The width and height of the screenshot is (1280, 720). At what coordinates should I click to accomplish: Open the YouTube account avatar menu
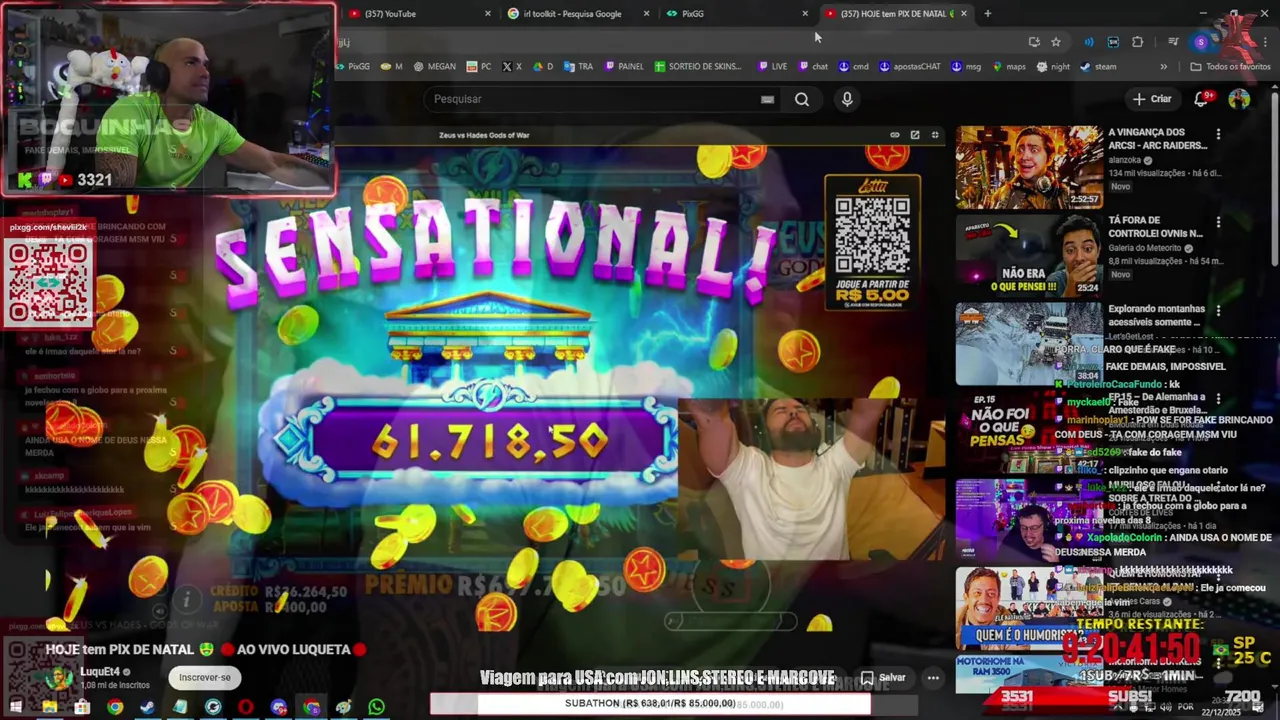(1239, 99)
